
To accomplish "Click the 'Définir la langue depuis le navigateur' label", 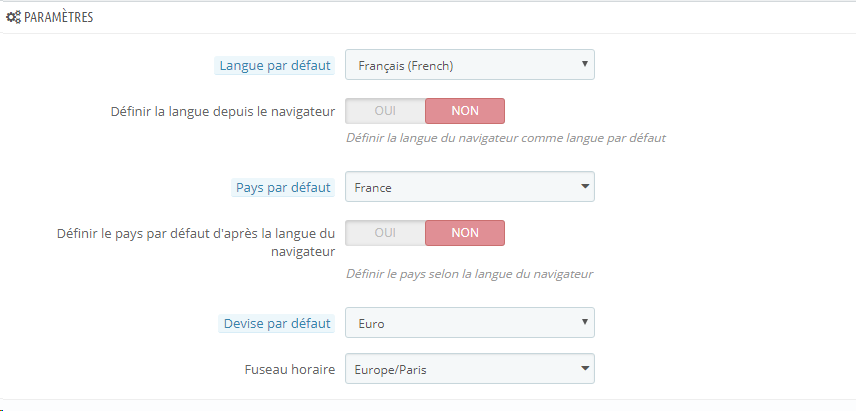I will click(222, 111).
